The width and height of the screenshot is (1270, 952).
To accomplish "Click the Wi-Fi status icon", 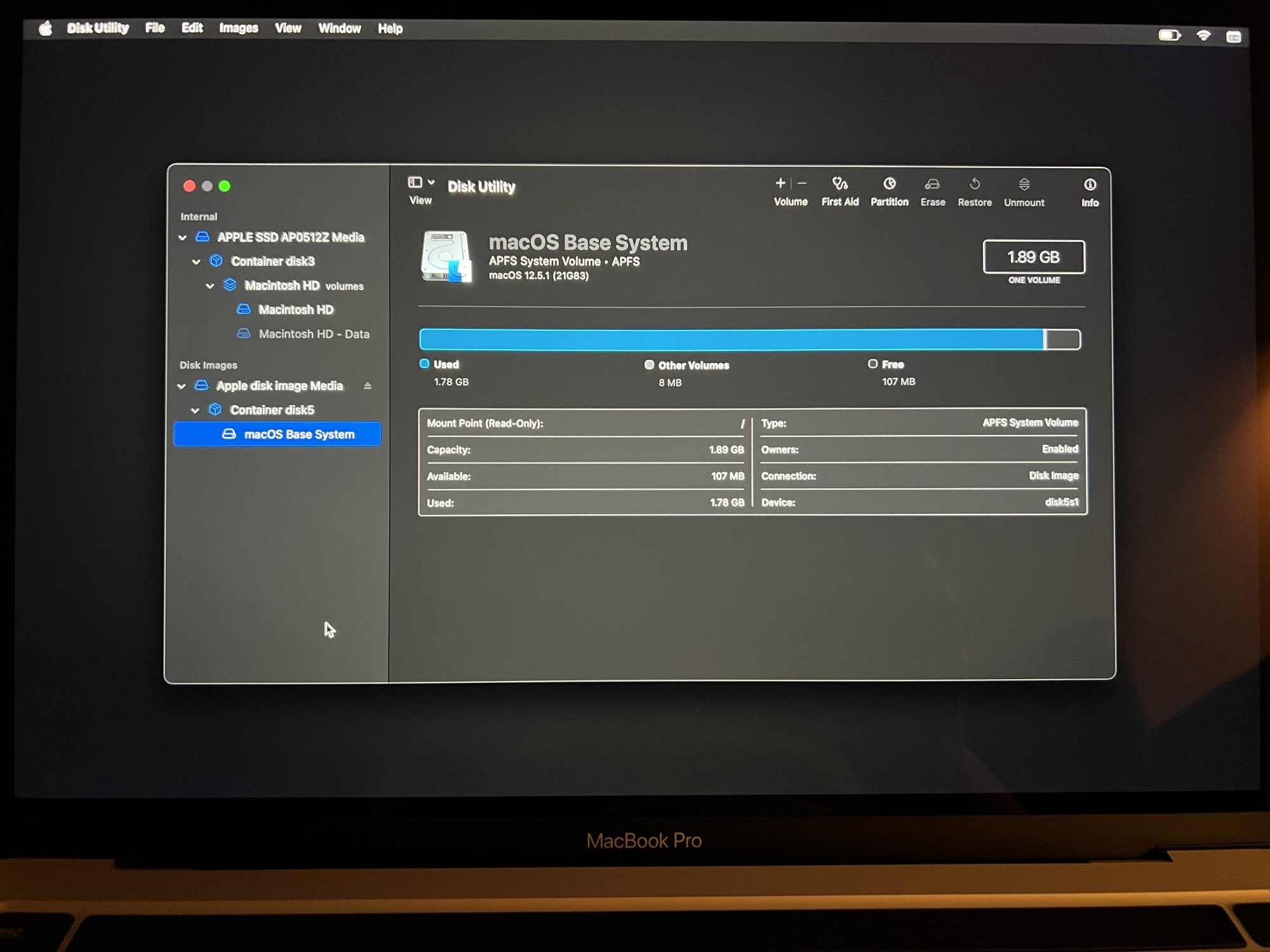I will pos(1203,36).
